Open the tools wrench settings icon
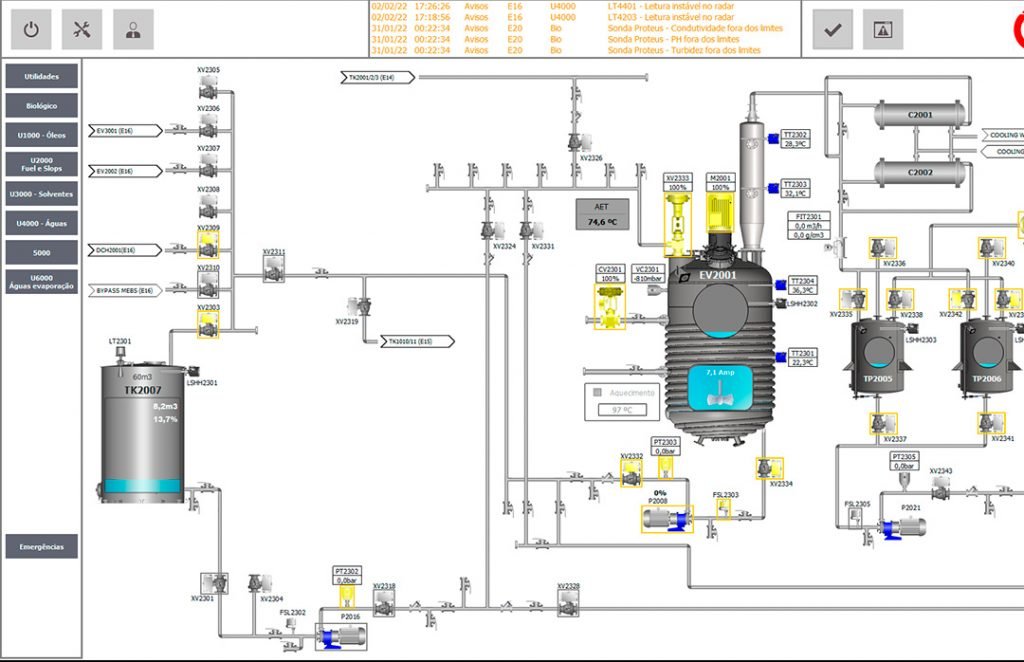 [x=82, y=29]
